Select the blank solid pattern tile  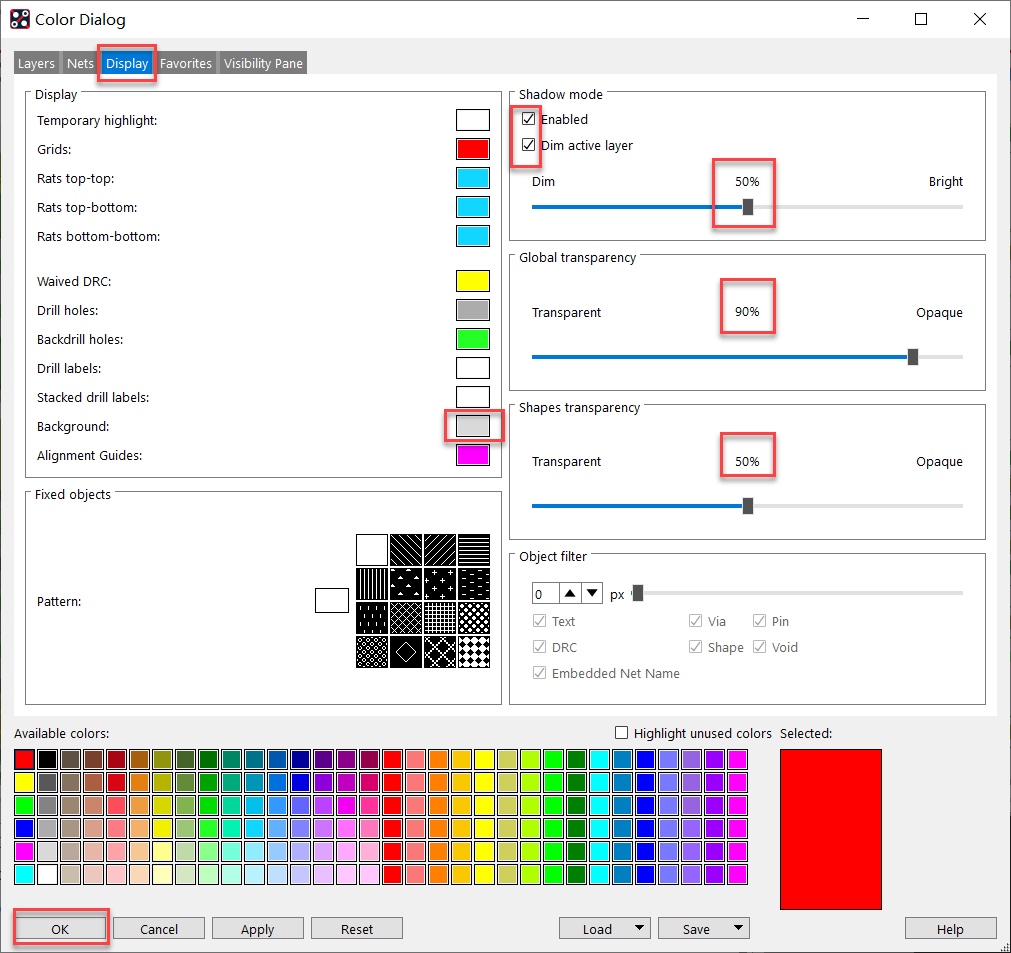pos(372,550)
